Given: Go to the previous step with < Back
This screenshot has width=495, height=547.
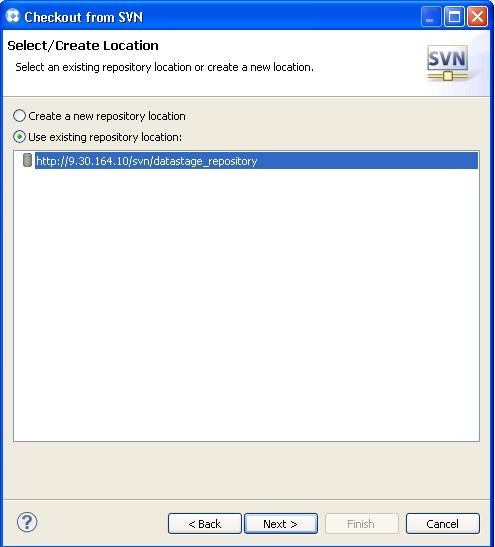Looking at the screenshot, I should tap(205, 523).
